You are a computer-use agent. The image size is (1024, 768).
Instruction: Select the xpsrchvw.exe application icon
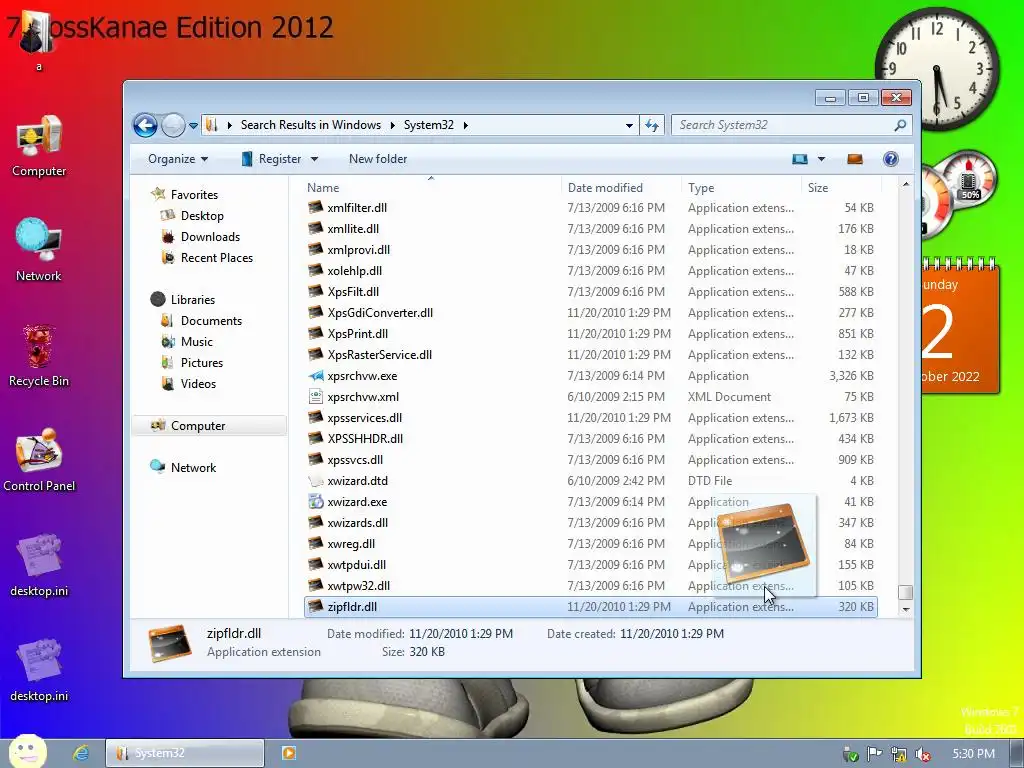pyautogui.click(x=316, y=376)
